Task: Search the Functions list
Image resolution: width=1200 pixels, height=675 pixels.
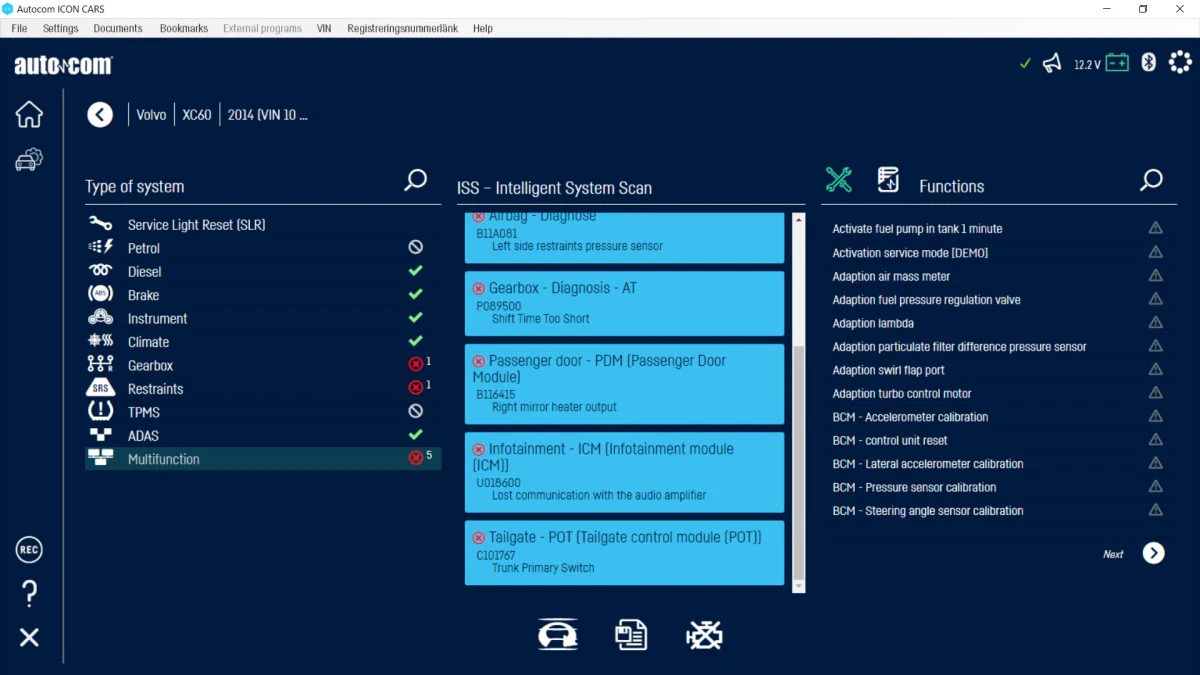Action: (x=1151, y=181)
